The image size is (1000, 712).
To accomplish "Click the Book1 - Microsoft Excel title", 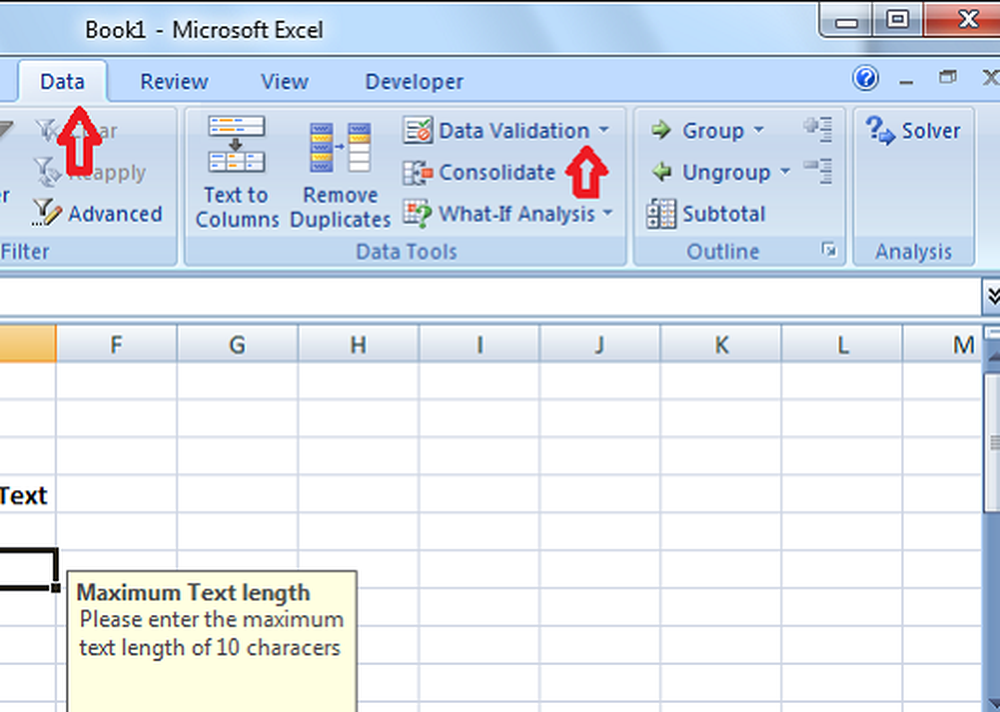I will click(204, 30).
